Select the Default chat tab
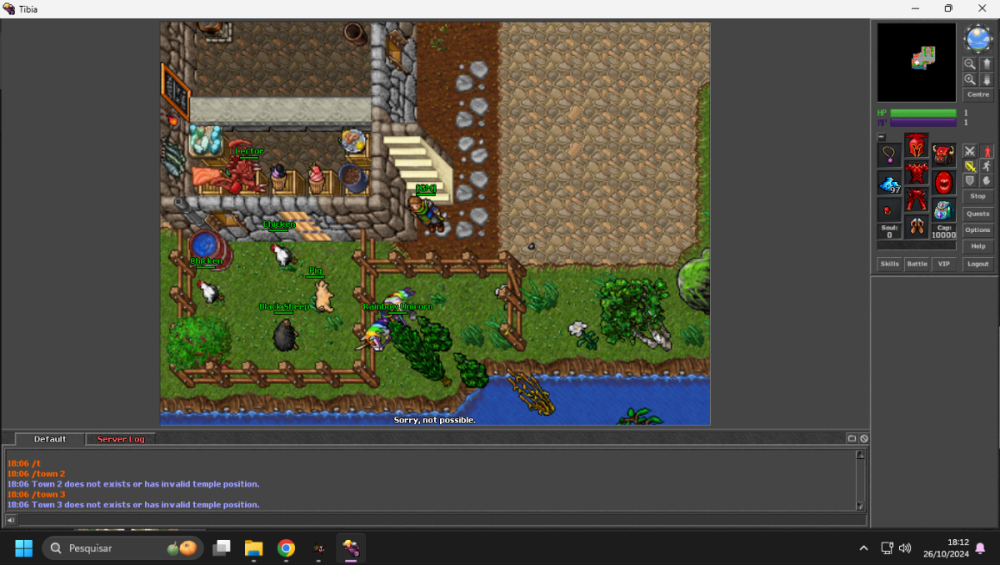 coord(50,439)
